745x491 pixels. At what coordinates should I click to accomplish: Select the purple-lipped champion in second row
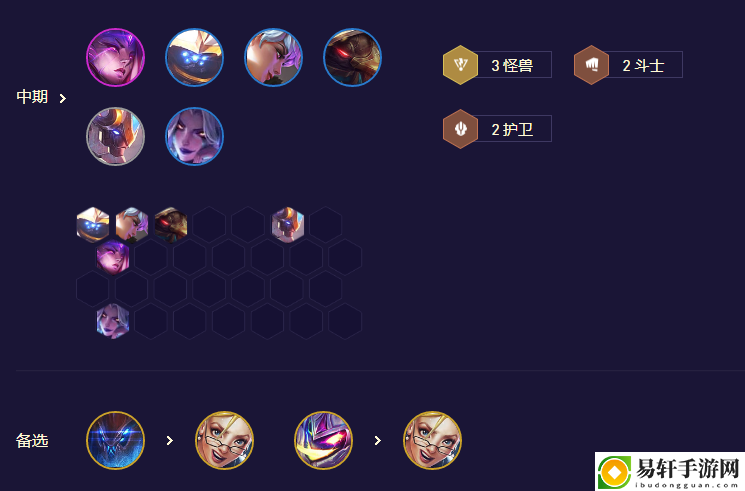tap(194, 136)
